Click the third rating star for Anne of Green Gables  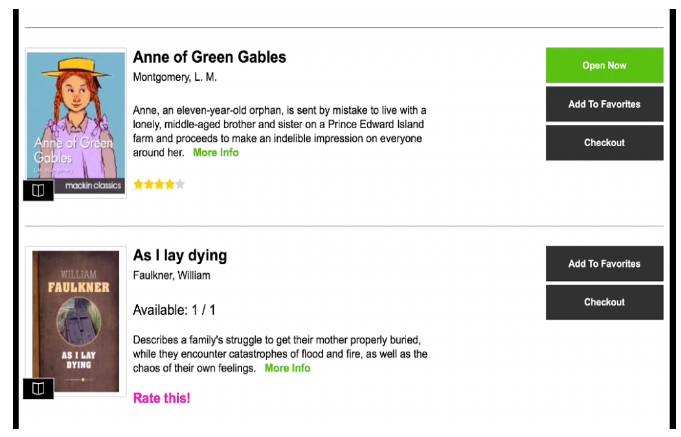[159, 184]
